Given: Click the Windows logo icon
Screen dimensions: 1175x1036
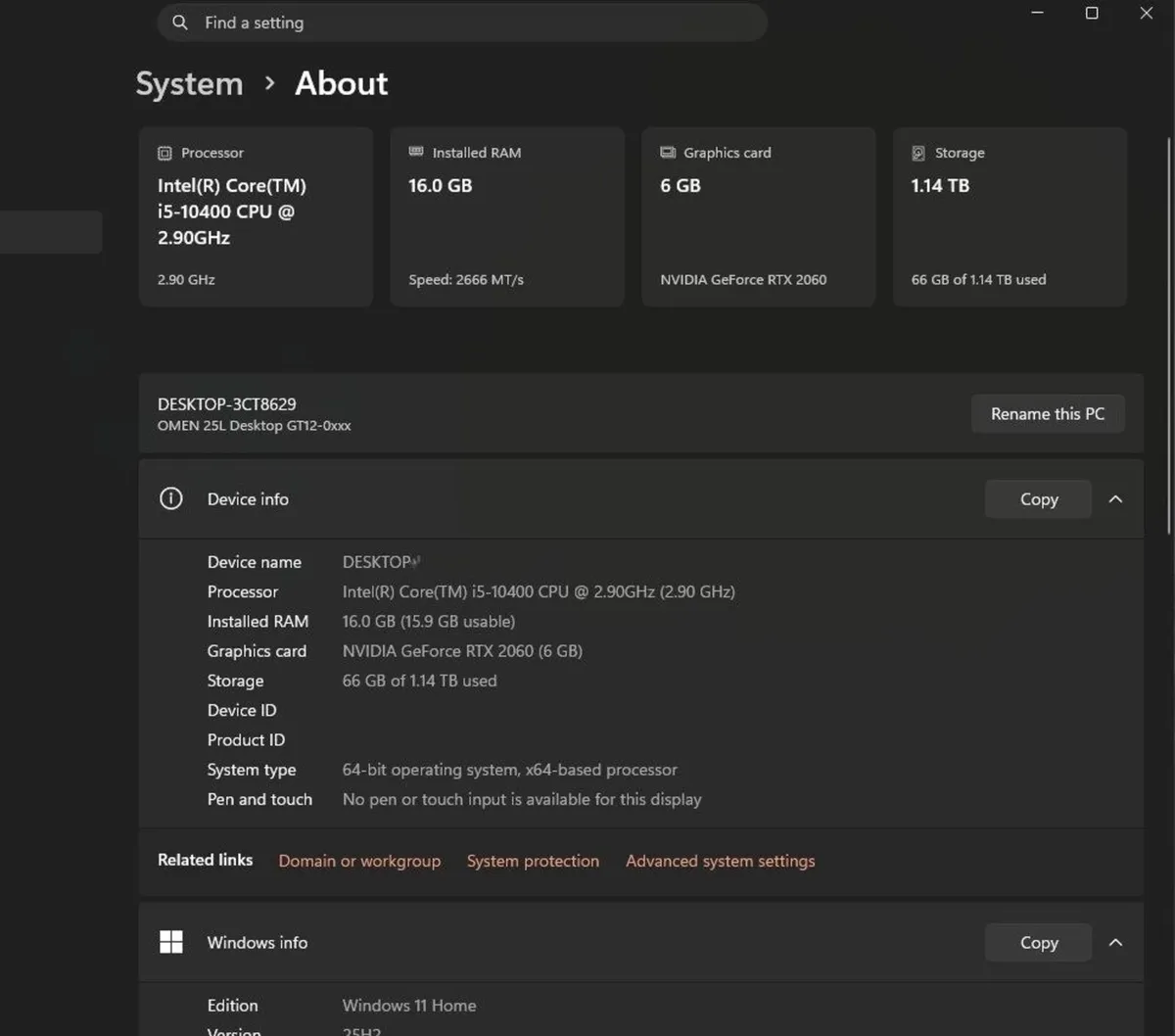Looking at the screenshot, I should [x=171, y=942].
